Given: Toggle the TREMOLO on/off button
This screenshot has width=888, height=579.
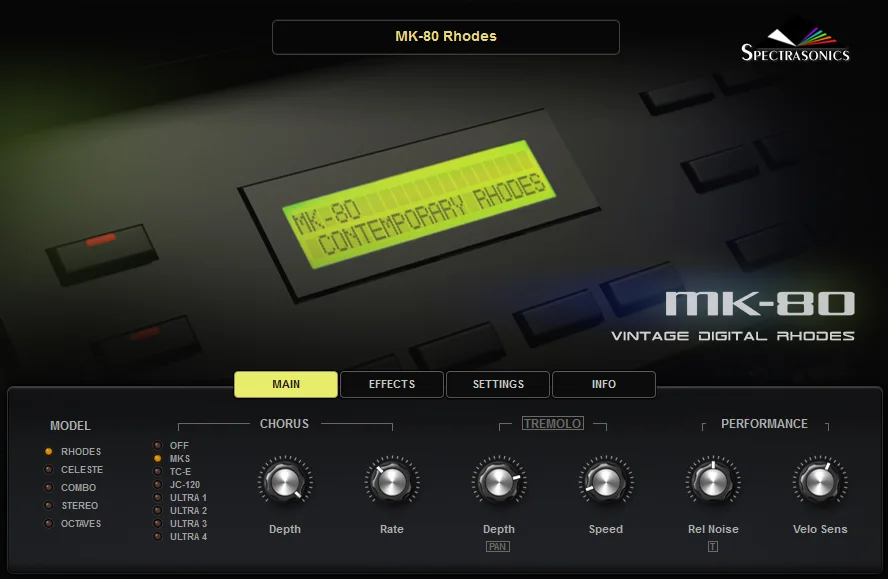Looking at the screenshot, I should (553, 423).
